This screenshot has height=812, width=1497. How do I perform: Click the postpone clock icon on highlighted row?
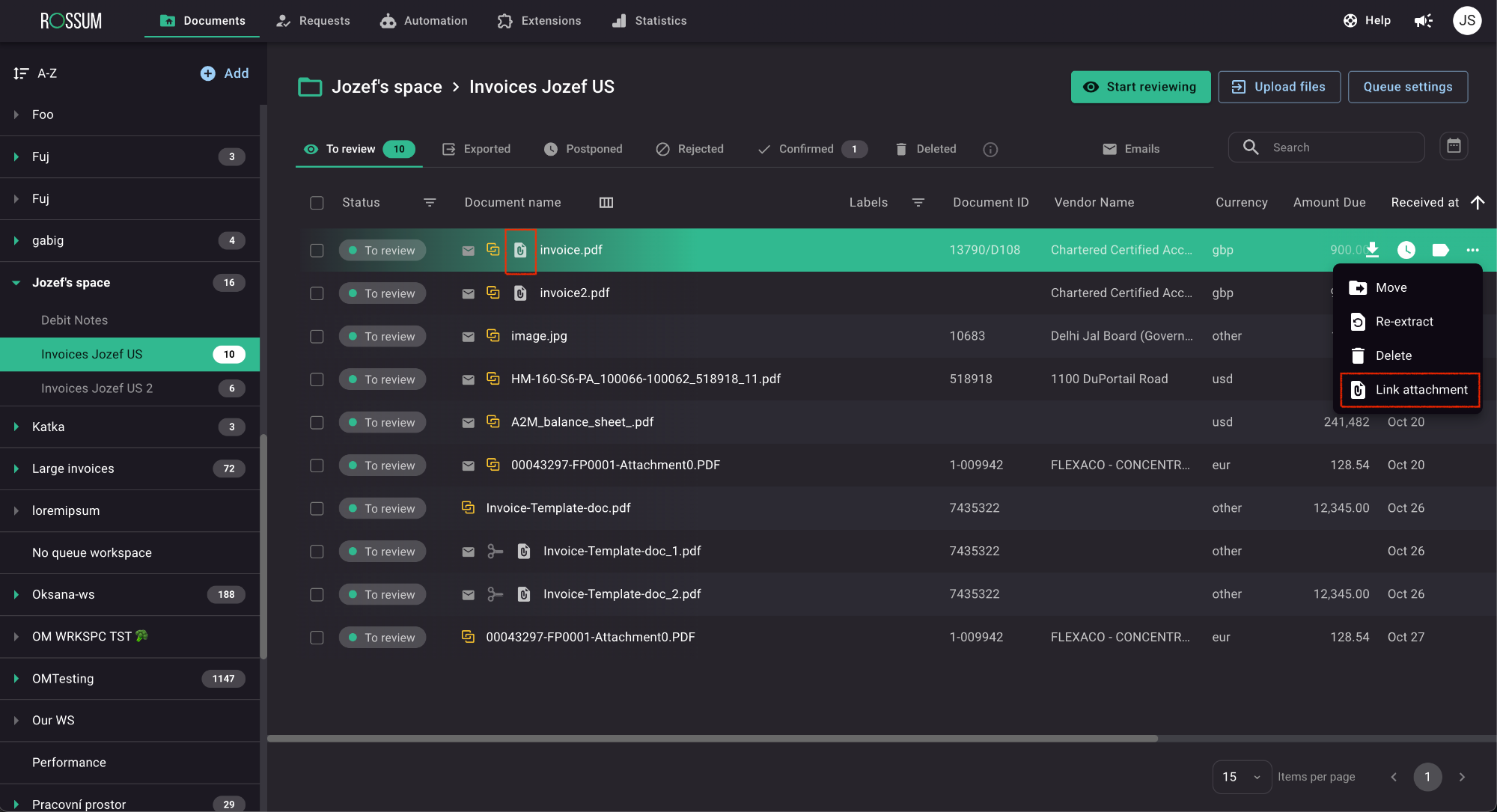(x=1406, y=250)
